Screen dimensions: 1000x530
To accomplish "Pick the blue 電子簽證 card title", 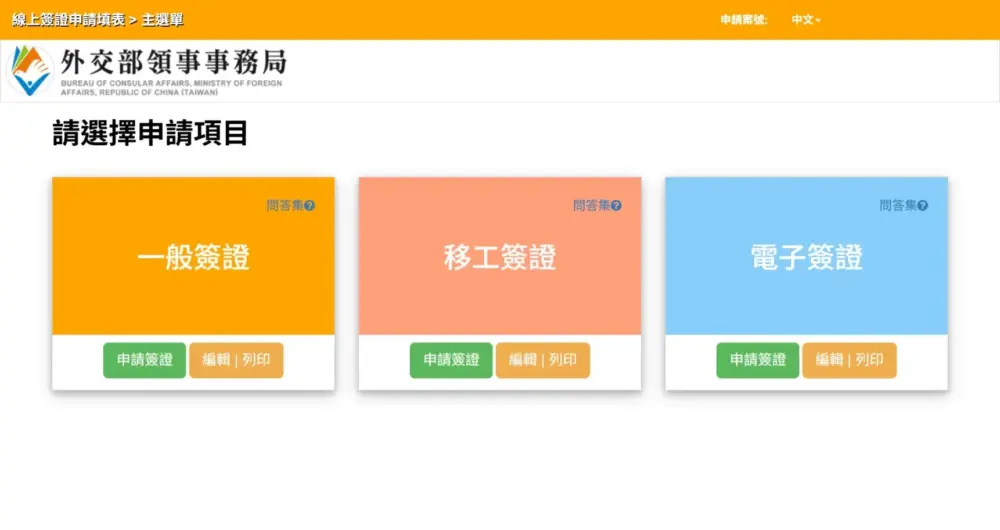I will pyautogui.click(x=806, y=258).
